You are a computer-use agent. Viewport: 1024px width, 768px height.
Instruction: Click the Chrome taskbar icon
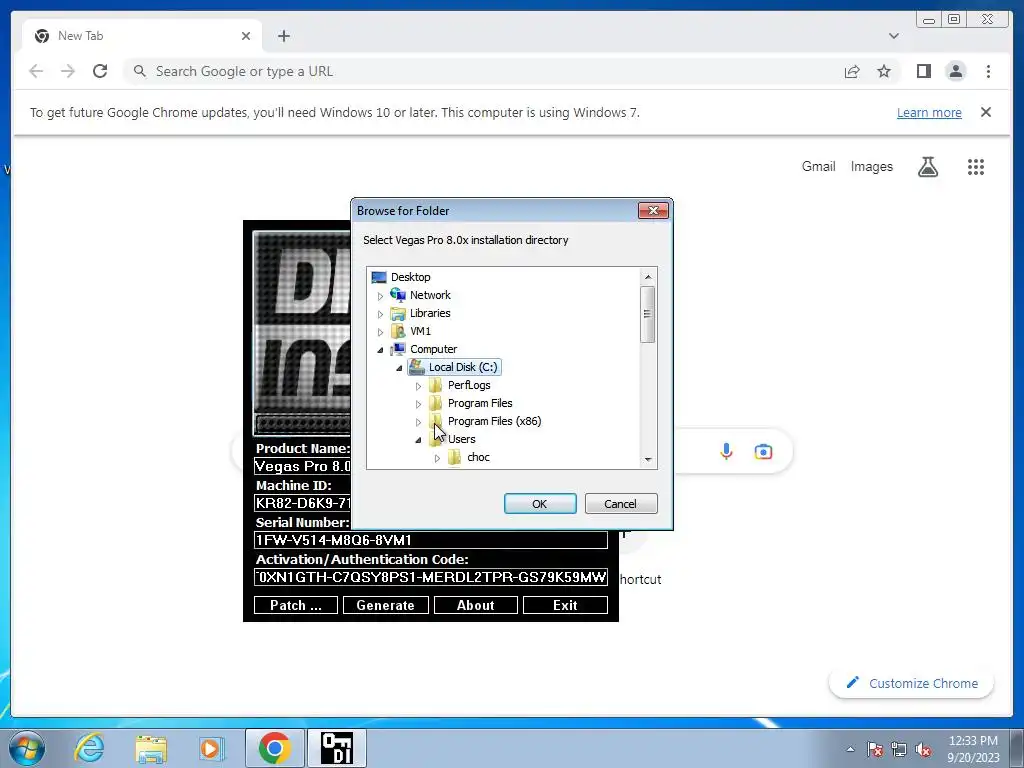point(274,748)
